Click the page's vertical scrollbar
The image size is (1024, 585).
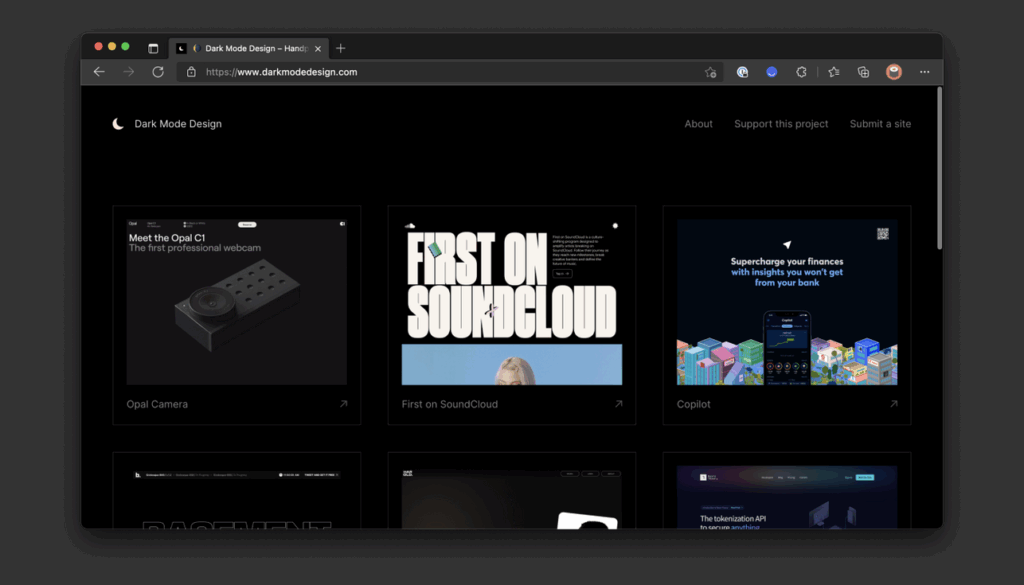tap(940, 168)
